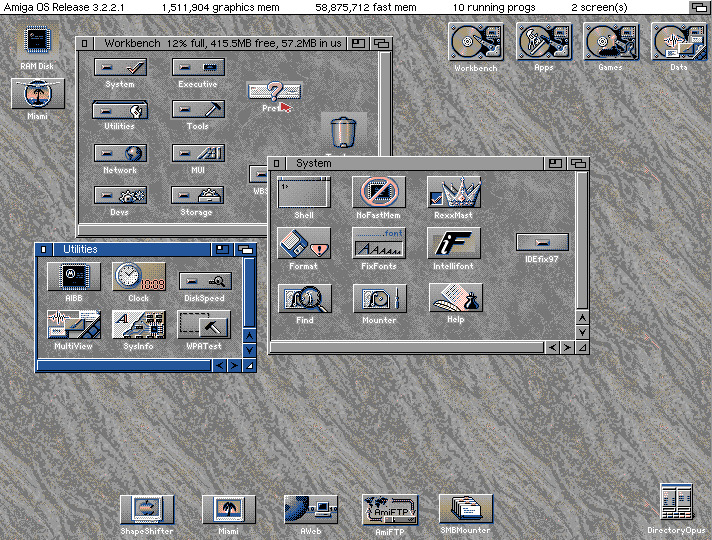
Task: Launch Intellifont
Action: 454,243
